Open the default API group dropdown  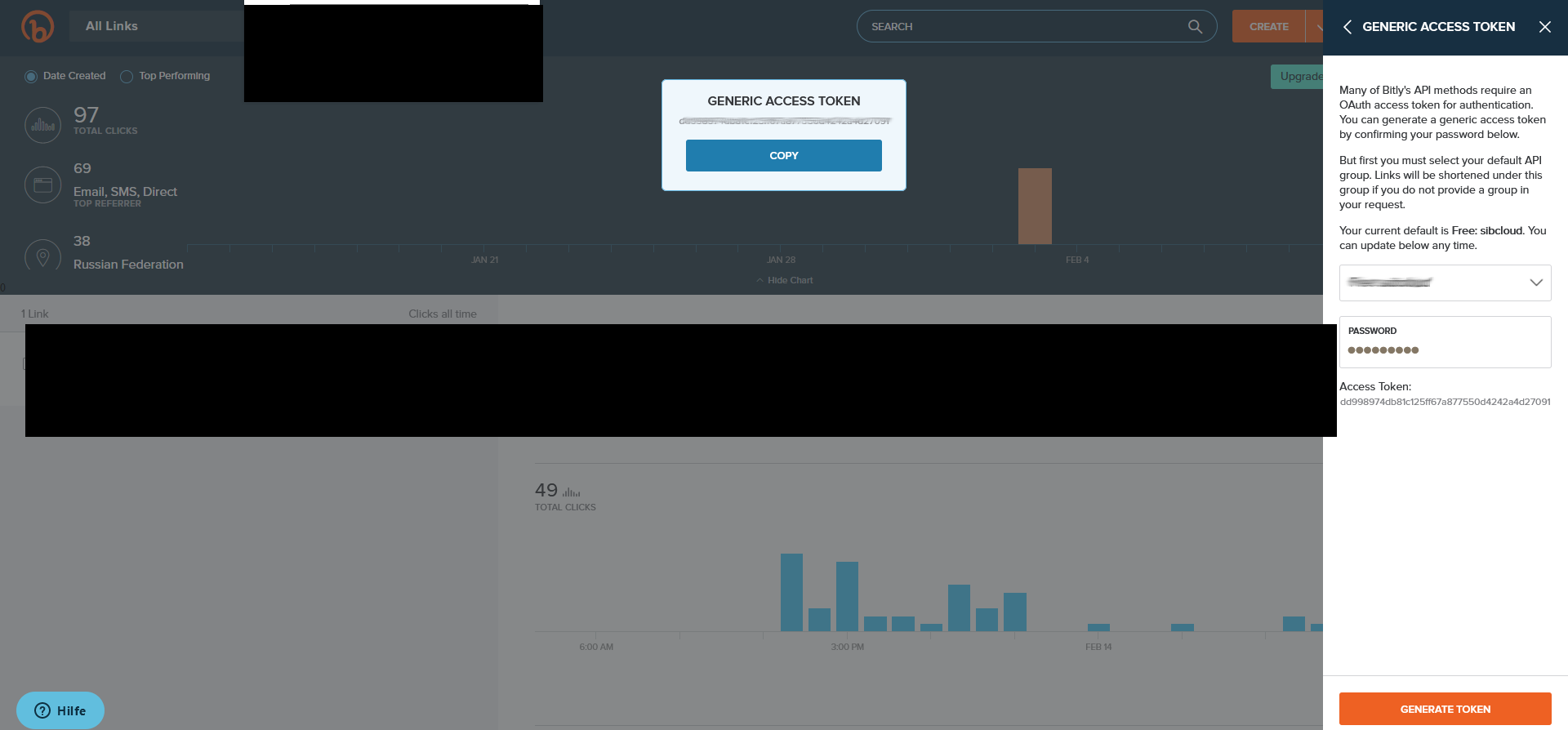tap(1445, 283)
